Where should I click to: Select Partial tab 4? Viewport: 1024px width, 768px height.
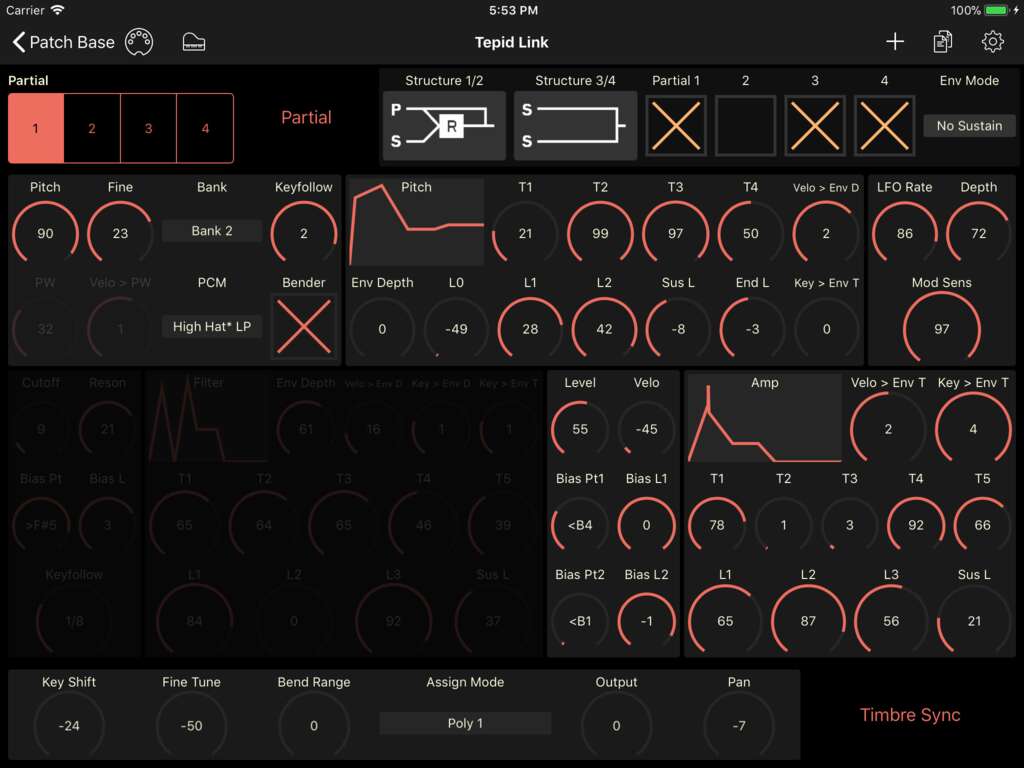coord(205,128)
